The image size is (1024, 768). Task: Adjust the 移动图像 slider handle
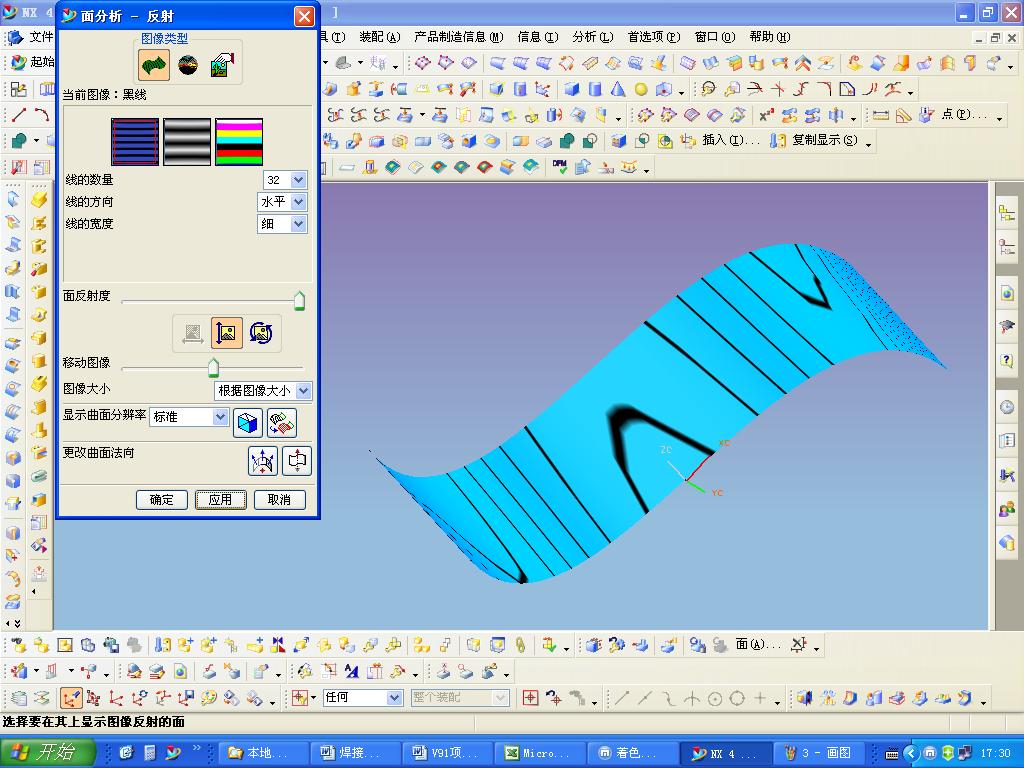coord(214,368)
